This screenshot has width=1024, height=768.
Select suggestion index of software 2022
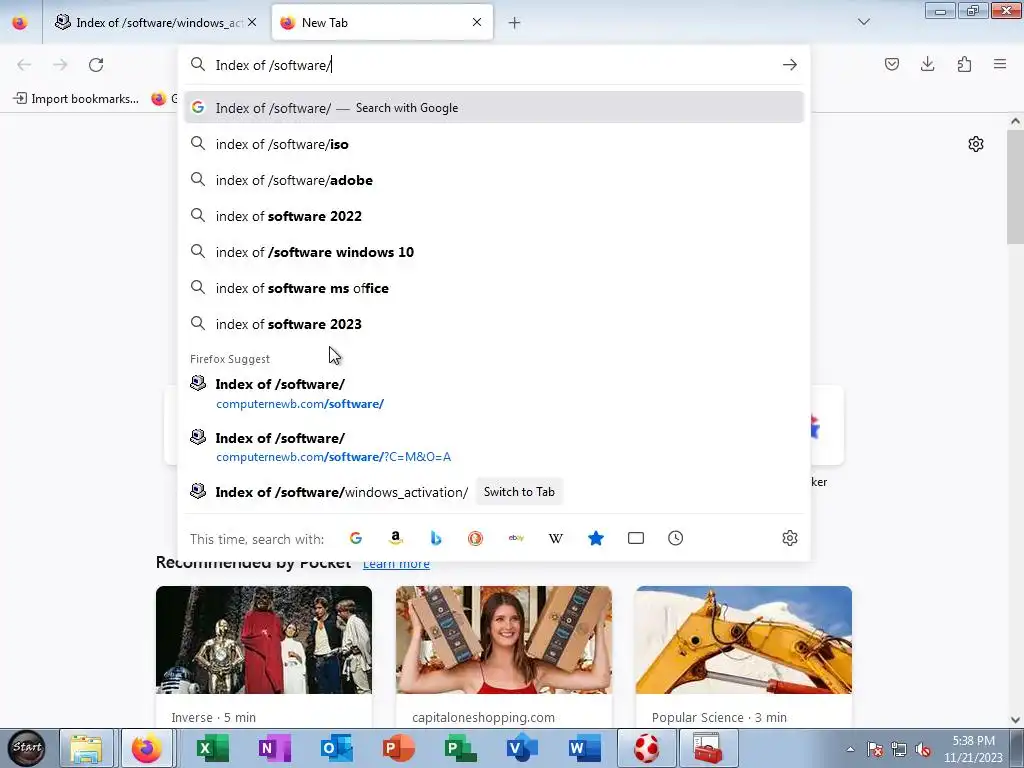point(494,216)
